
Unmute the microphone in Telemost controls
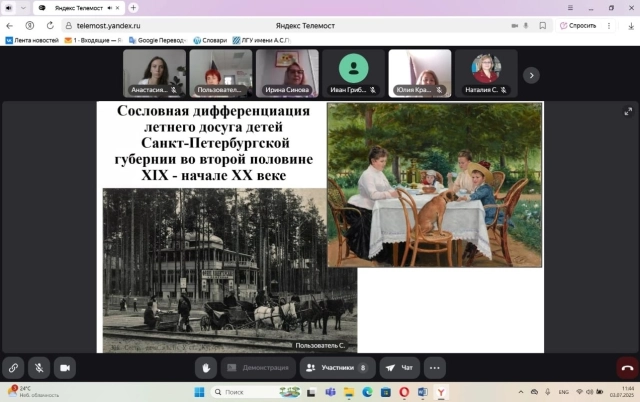[39, 368]
